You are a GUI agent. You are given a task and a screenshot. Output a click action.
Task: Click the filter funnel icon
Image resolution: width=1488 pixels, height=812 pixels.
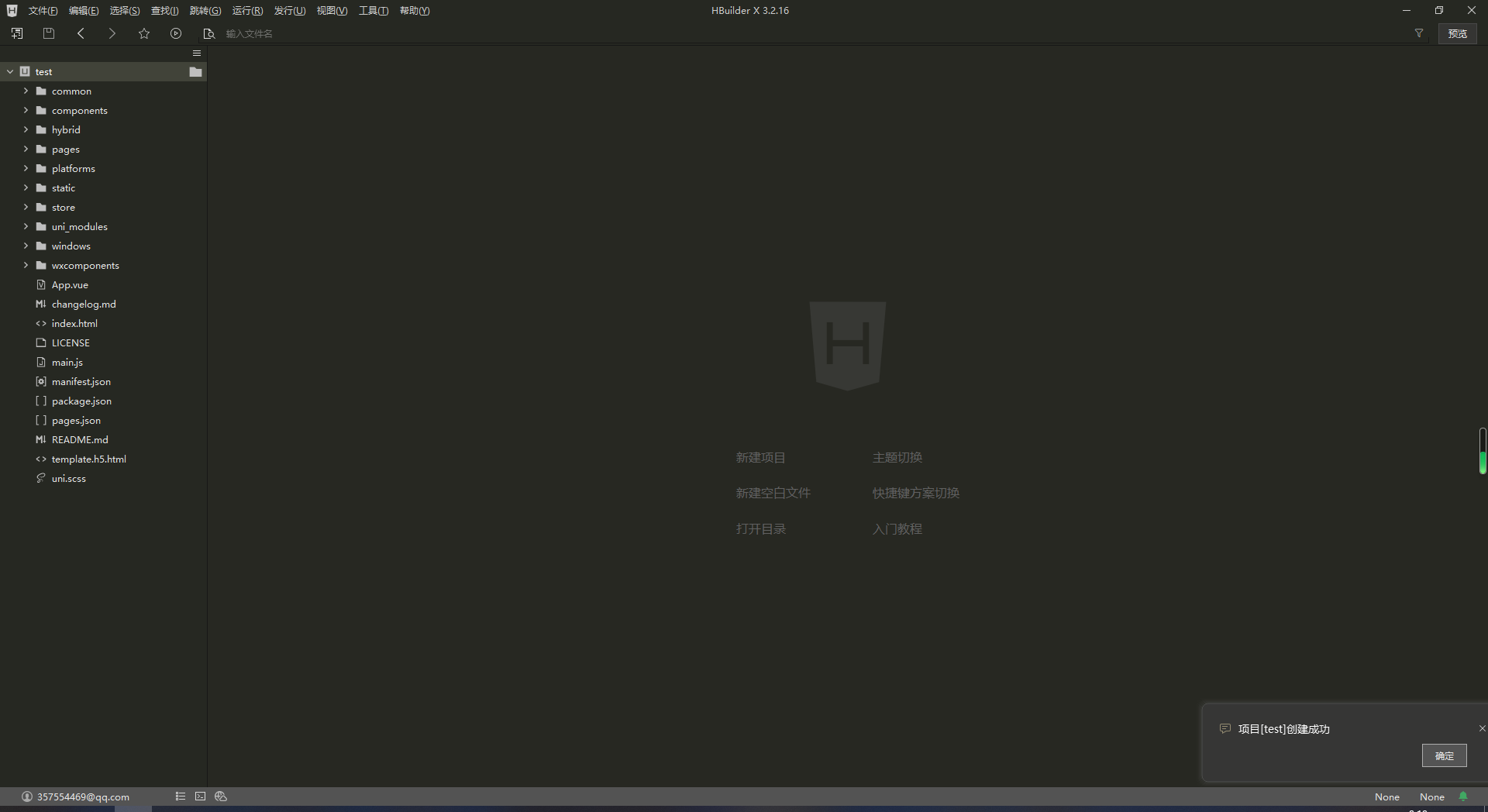coord(1419,33)
